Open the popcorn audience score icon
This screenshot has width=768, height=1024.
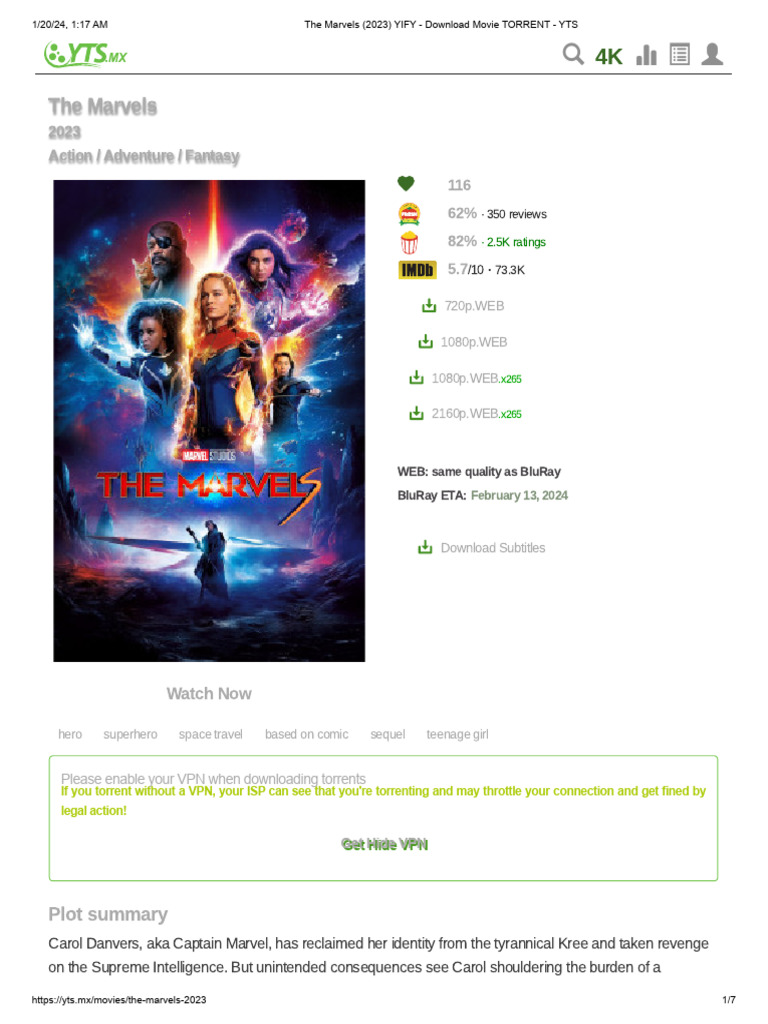point(409,242)
